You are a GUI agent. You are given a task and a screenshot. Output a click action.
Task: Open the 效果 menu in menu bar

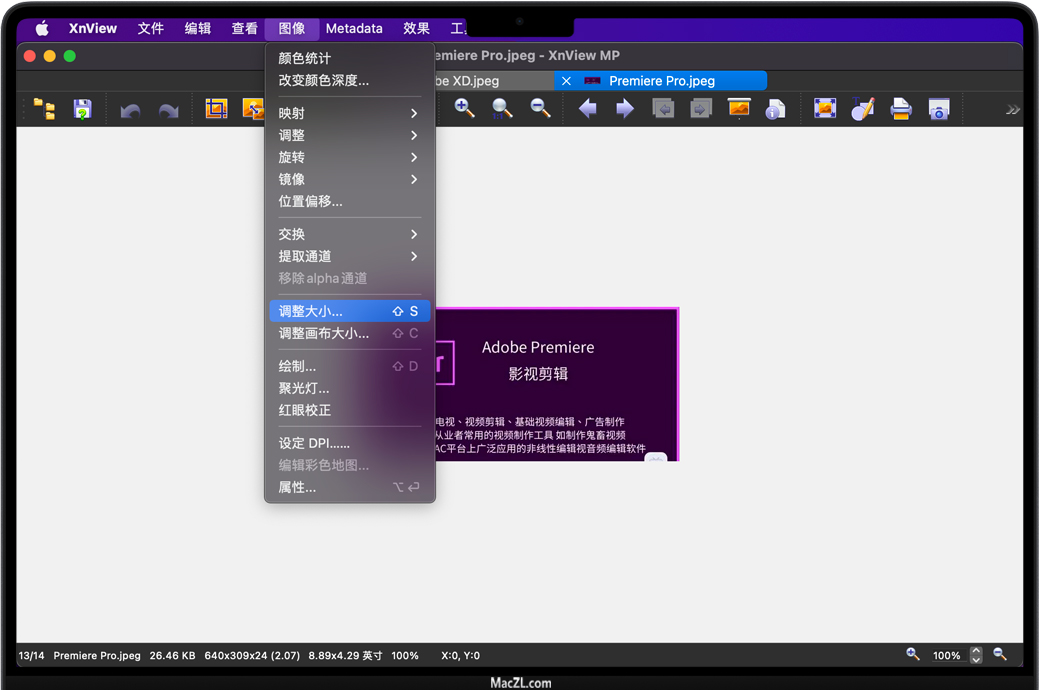click(x=416, y=28)
